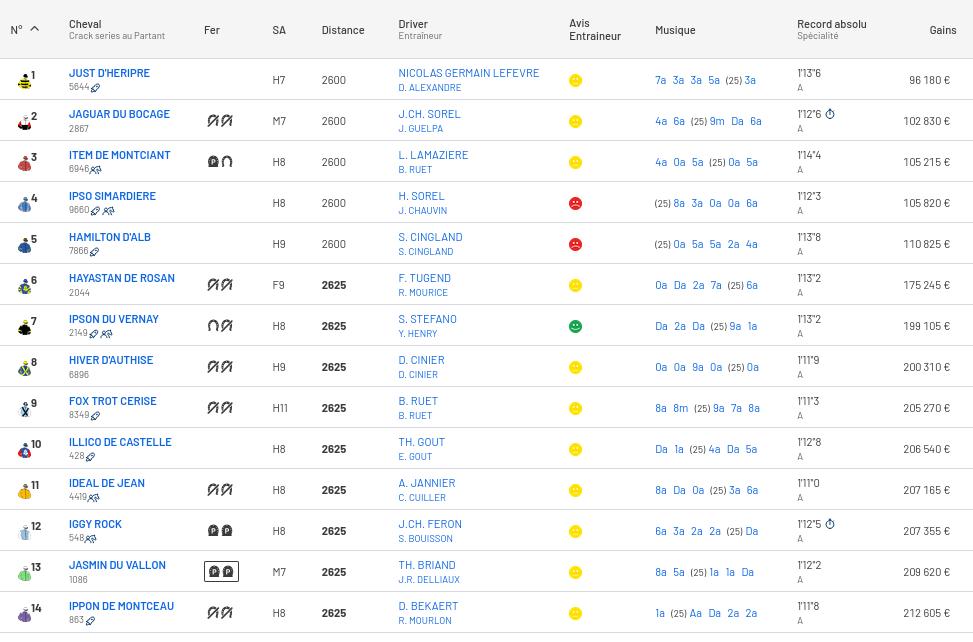The height and width of the screenshot is (642, 973).
Task: Toggle the sort arrow next to N°
Action: (34, 29)
